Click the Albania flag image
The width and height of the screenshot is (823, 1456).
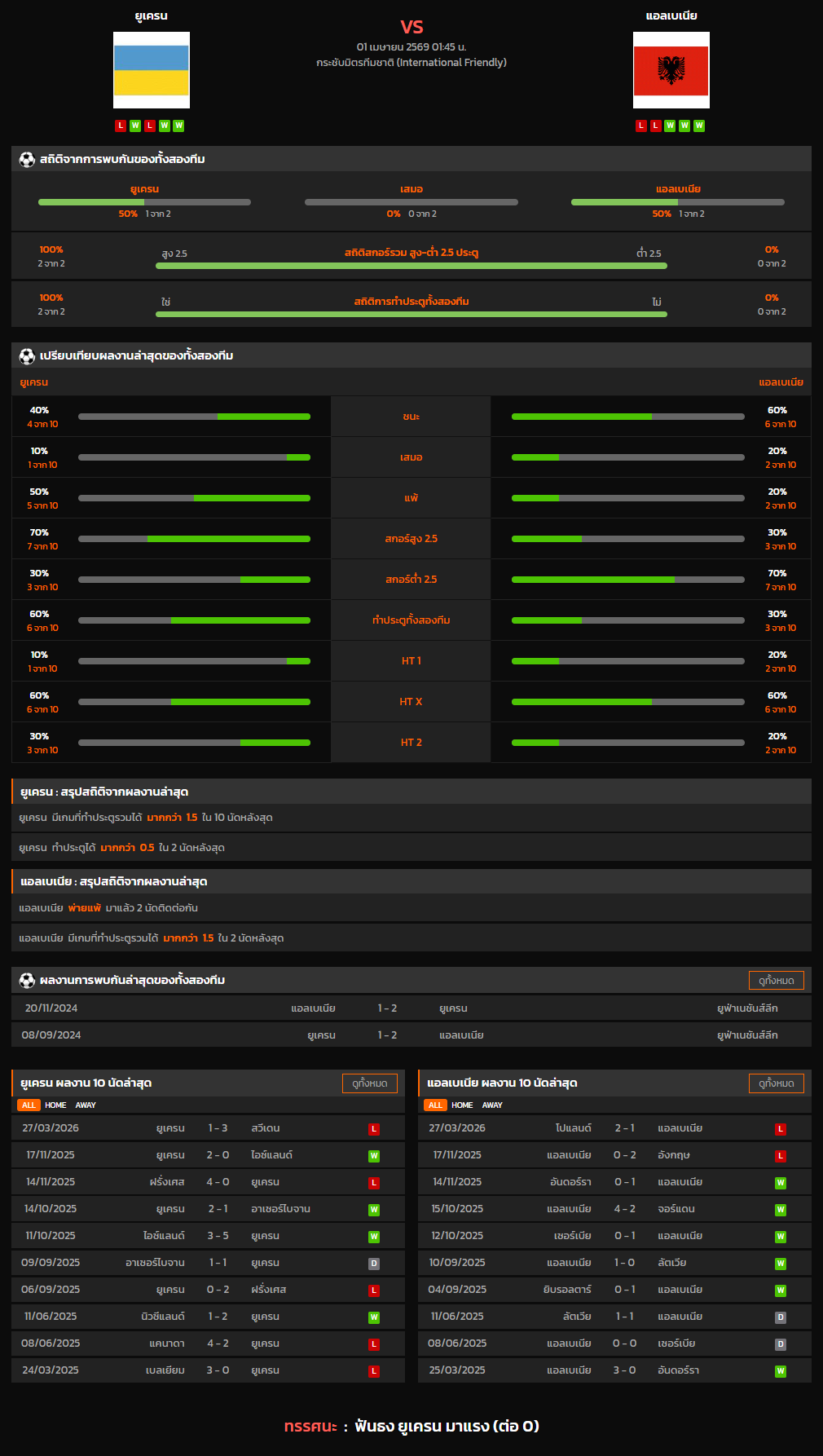point(671,70)
